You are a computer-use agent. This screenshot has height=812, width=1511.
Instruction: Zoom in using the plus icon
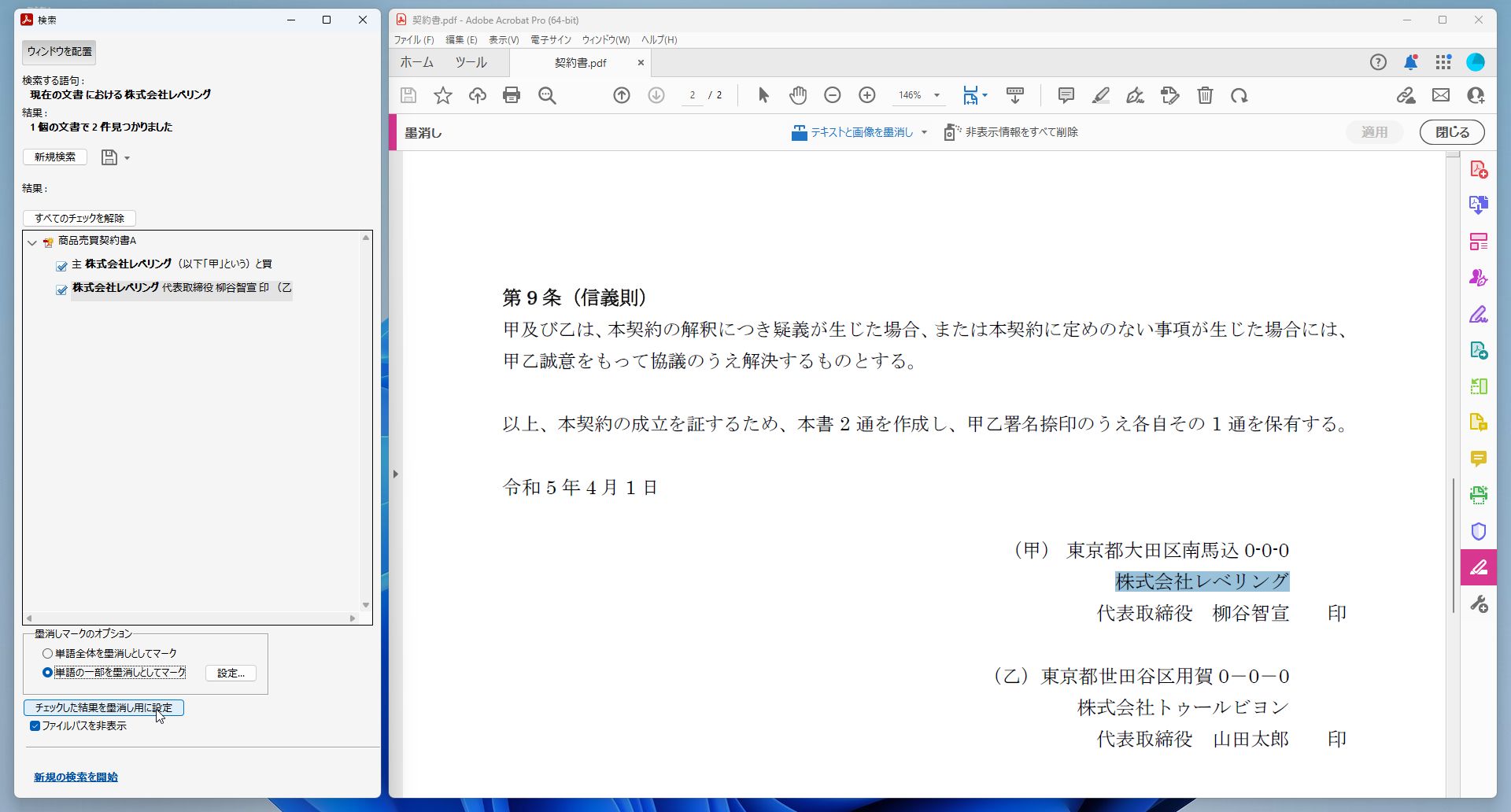point(866,94)
